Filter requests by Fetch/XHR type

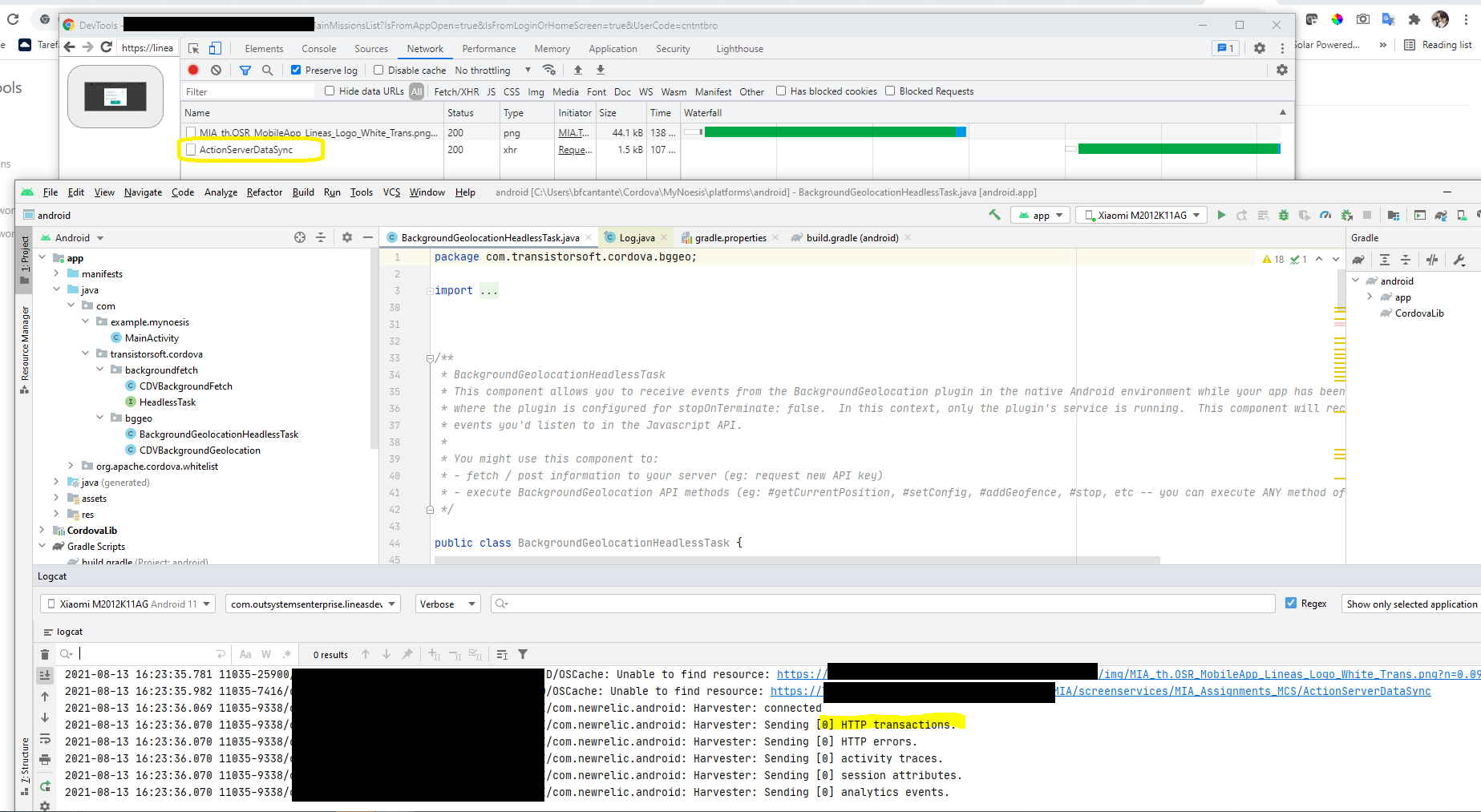[456, 91]
